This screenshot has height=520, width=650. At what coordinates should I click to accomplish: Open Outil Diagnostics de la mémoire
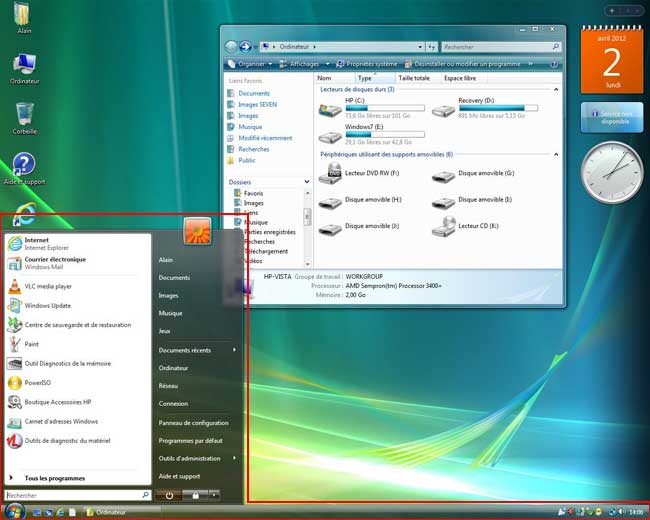click(x=77, y=364)
